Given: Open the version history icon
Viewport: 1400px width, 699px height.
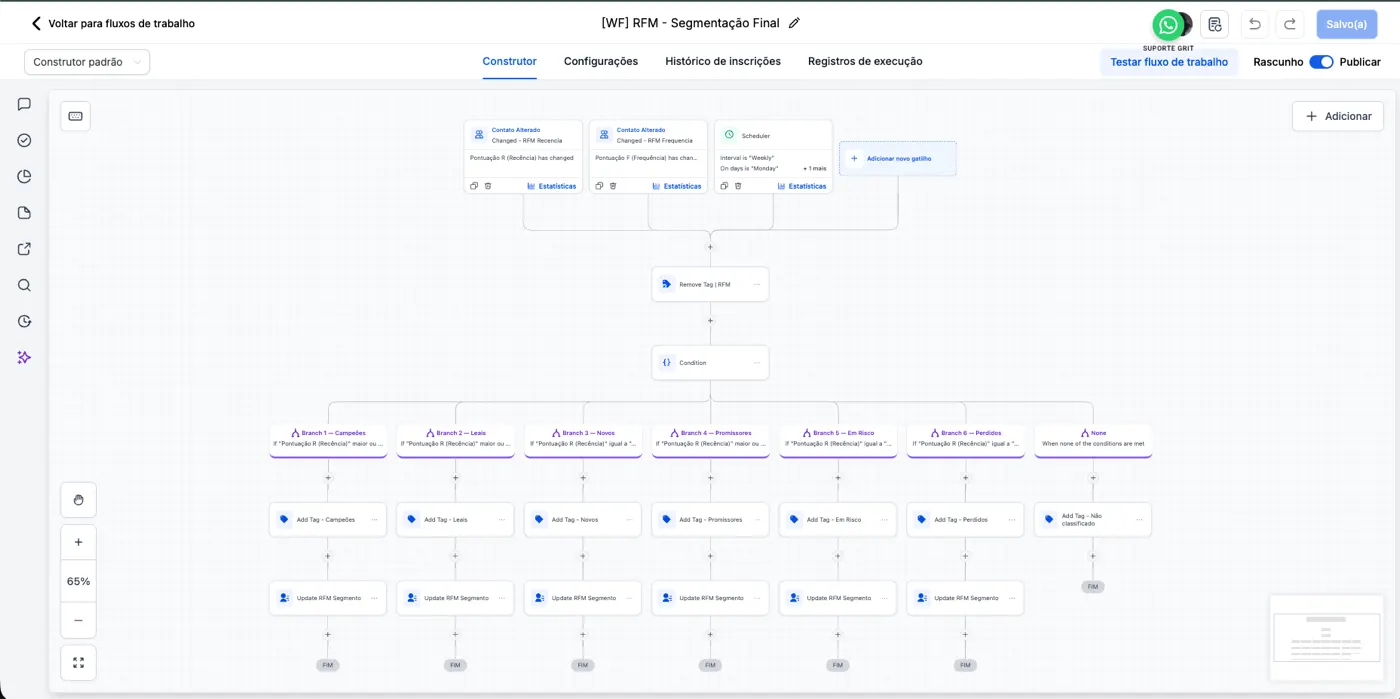Looking at the screenshot, I should click(1215, 24).
